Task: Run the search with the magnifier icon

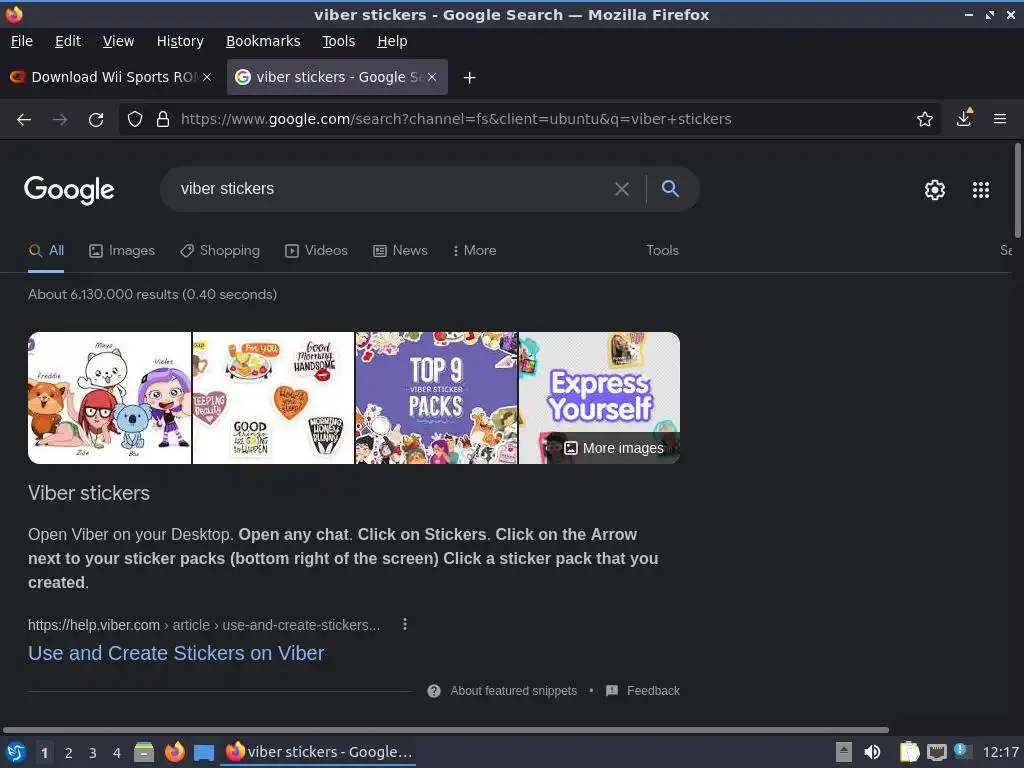Action: (670, 189)
